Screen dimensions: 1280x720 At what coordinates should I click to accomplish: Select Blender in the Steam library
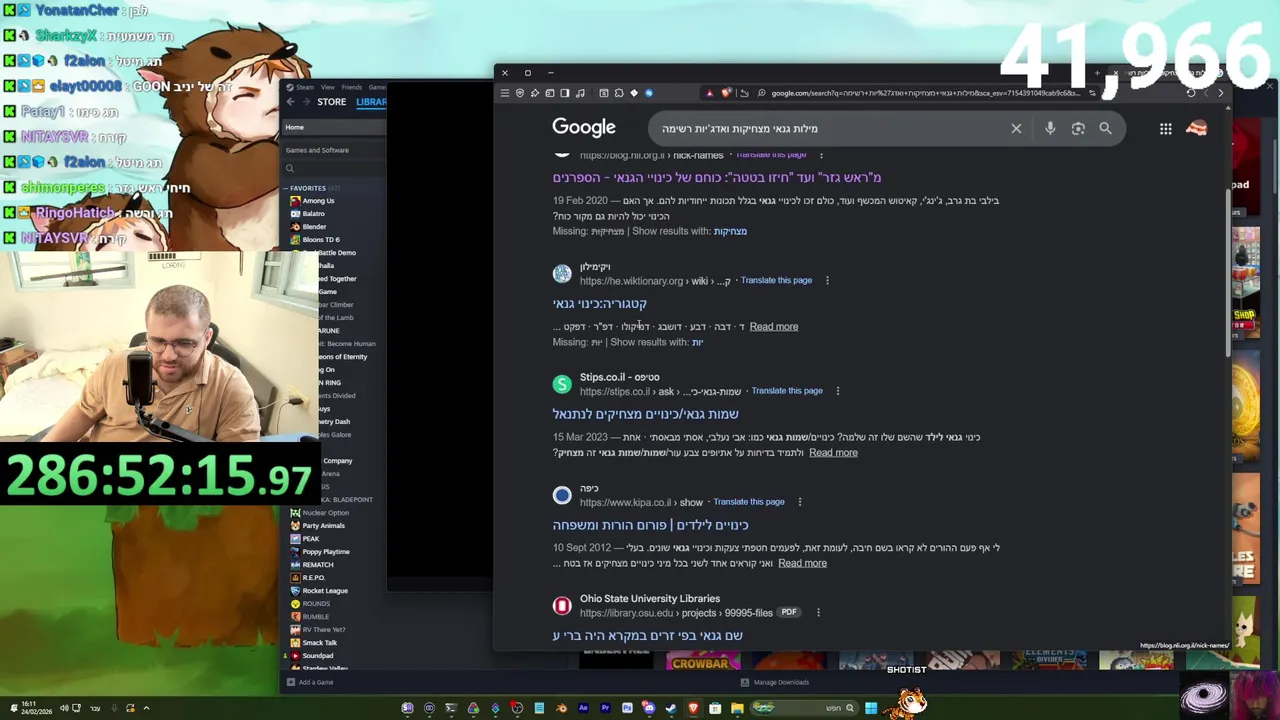[314, 227]
